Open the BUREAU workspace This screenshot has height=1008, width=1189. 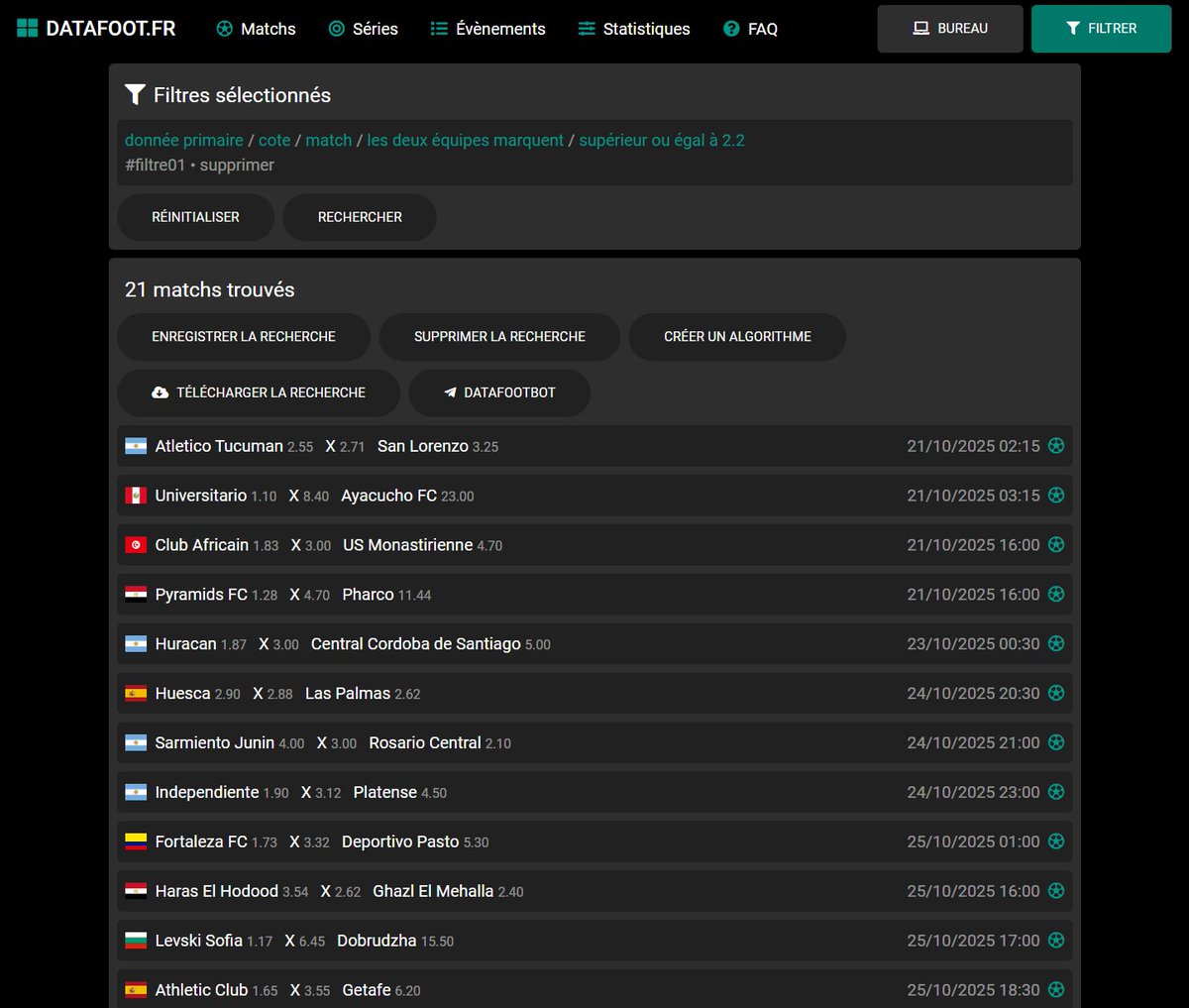[950, 29]
